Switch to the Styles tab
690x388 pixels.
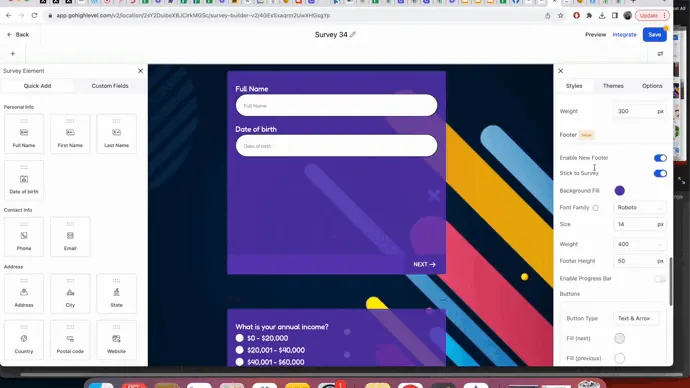(574, 86)
